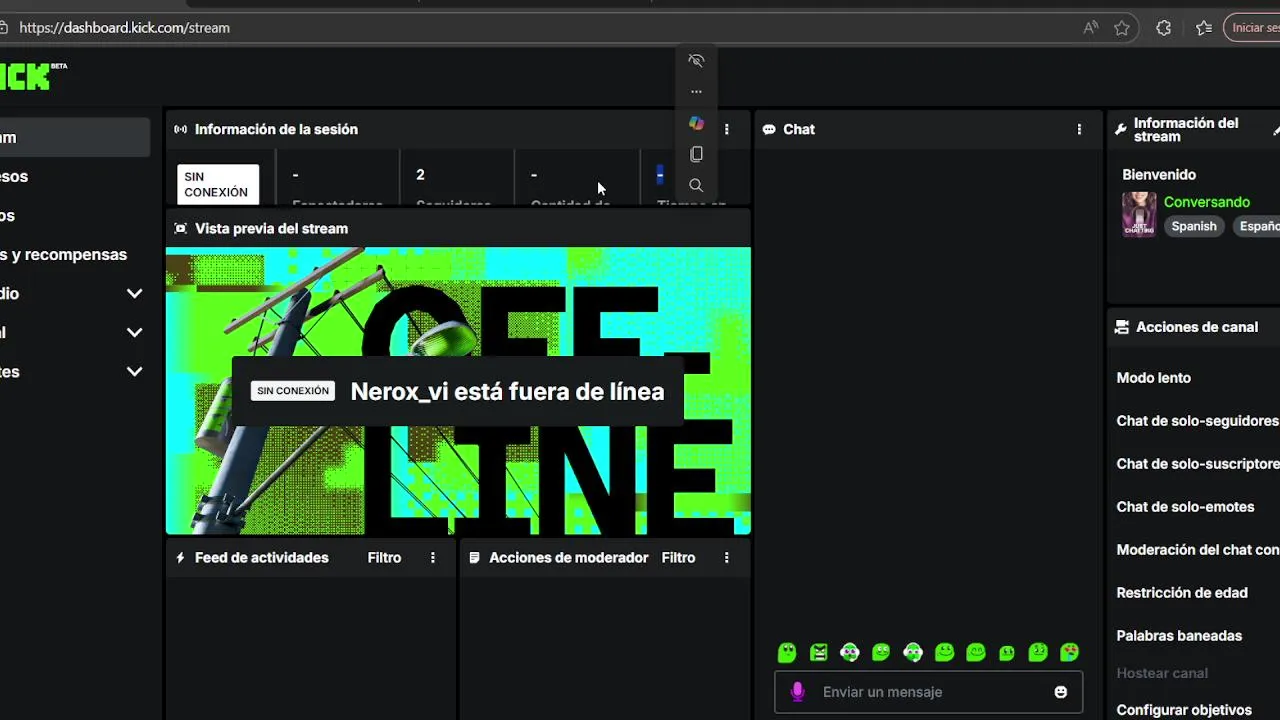Click the offline stream preview image
1280x720 pixels.
click(458, 391)
